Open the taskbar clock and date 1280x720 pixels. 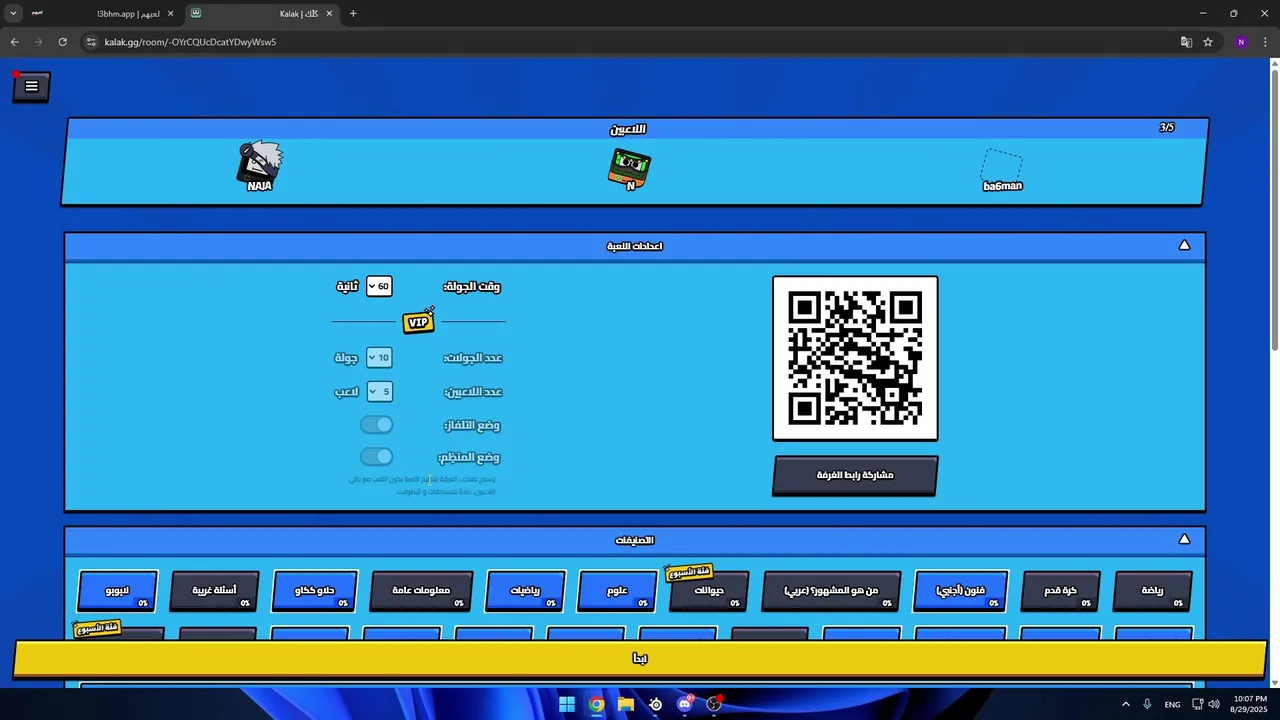click(x=1247, y=704)
